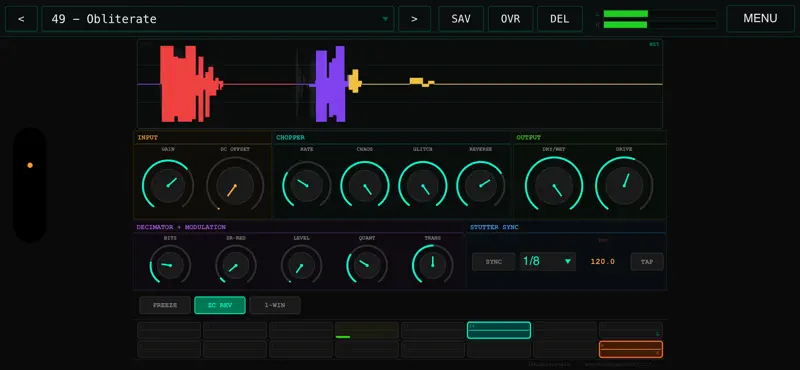Screen dimensions: 800x370
Task: Adjust the QUANT knob
Action: pyautogui.click(x=367, y=264)
